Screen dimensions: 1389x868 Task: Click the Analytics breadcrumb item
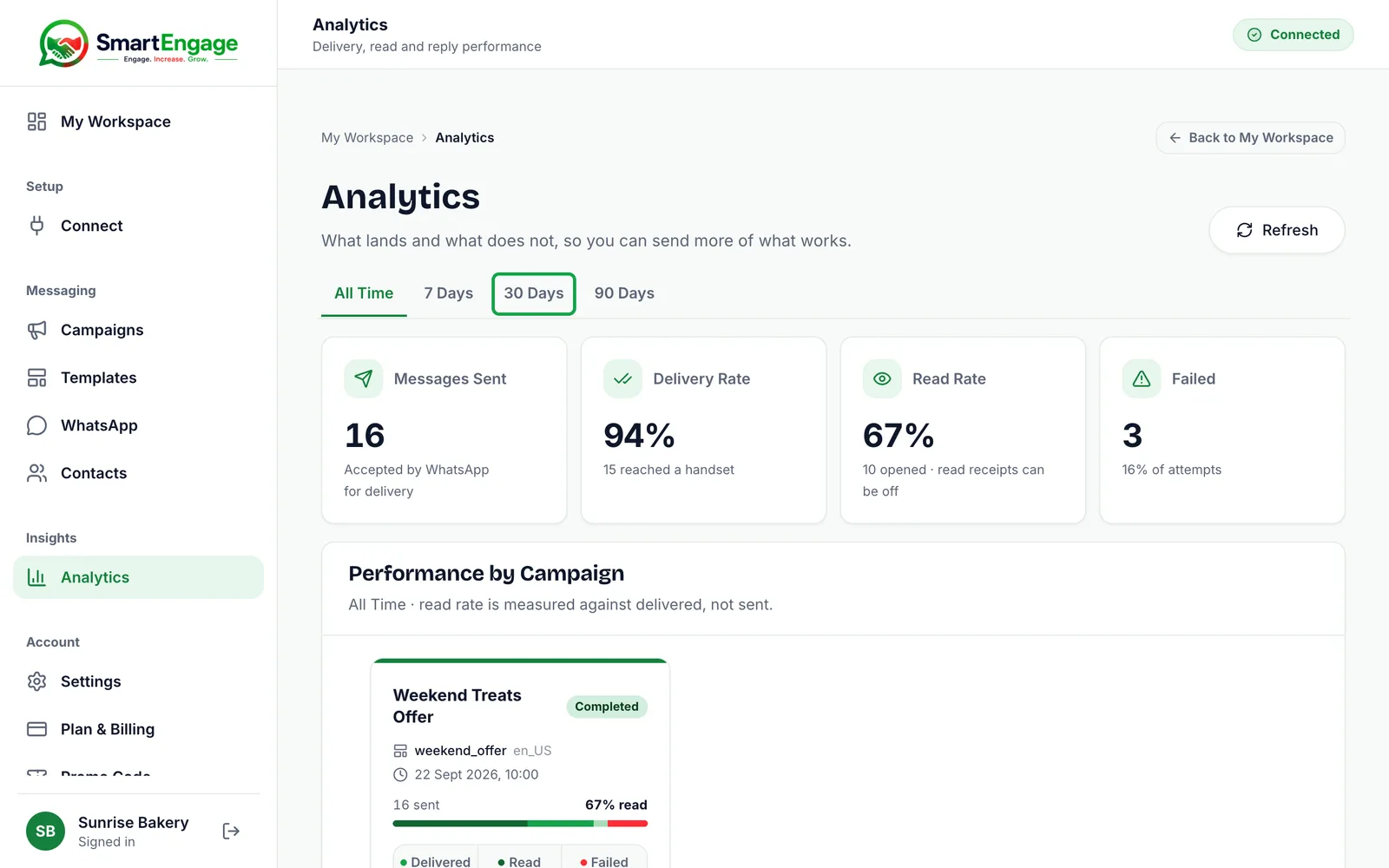pos(464,138)
